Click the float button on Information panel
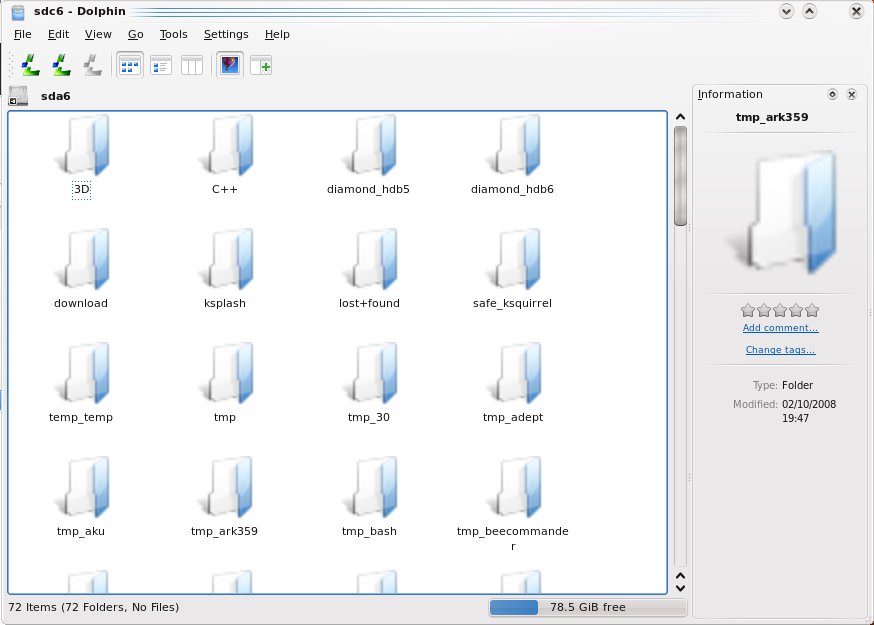 pyautogui.click(x=832, y=95)
